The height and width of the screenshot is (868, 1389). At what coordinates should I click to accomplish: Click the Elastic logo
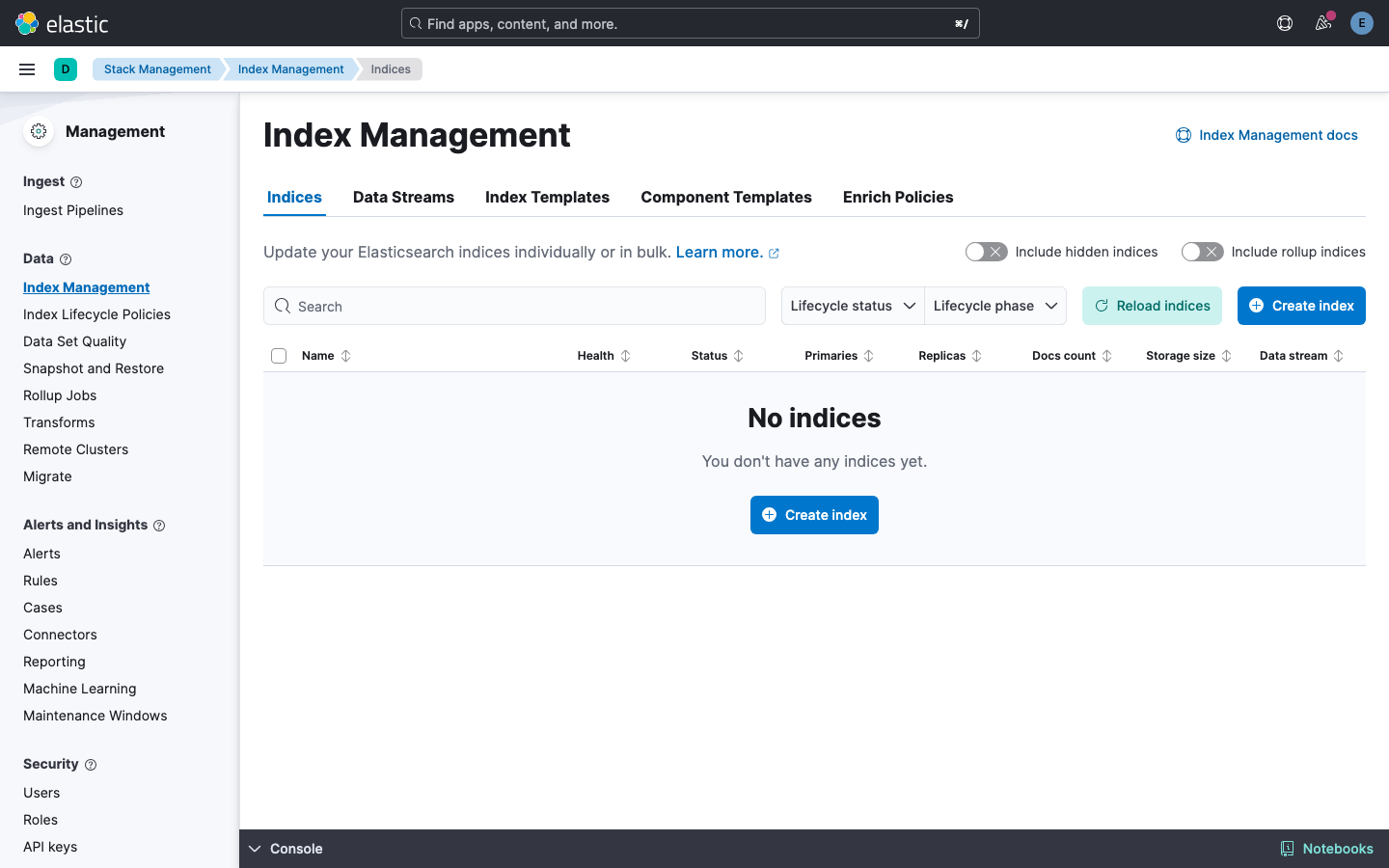62,23
